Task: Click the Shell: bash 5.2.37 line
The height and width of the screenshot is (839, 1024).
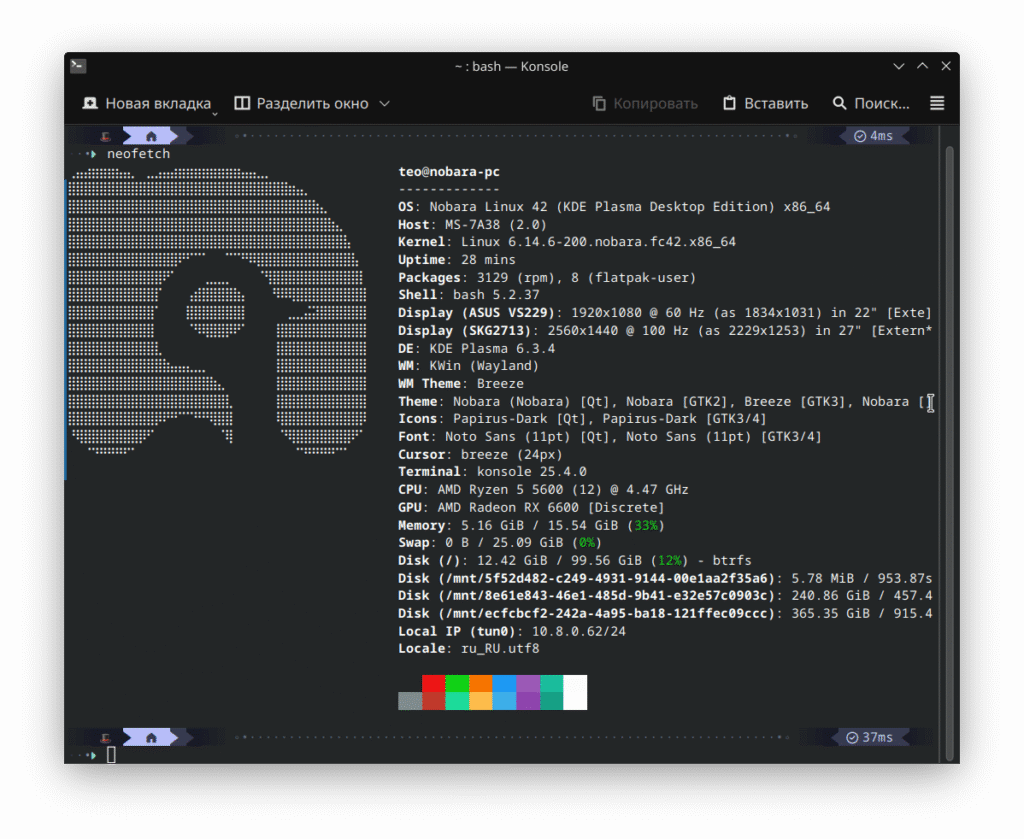Action: [x=468, y=295]
